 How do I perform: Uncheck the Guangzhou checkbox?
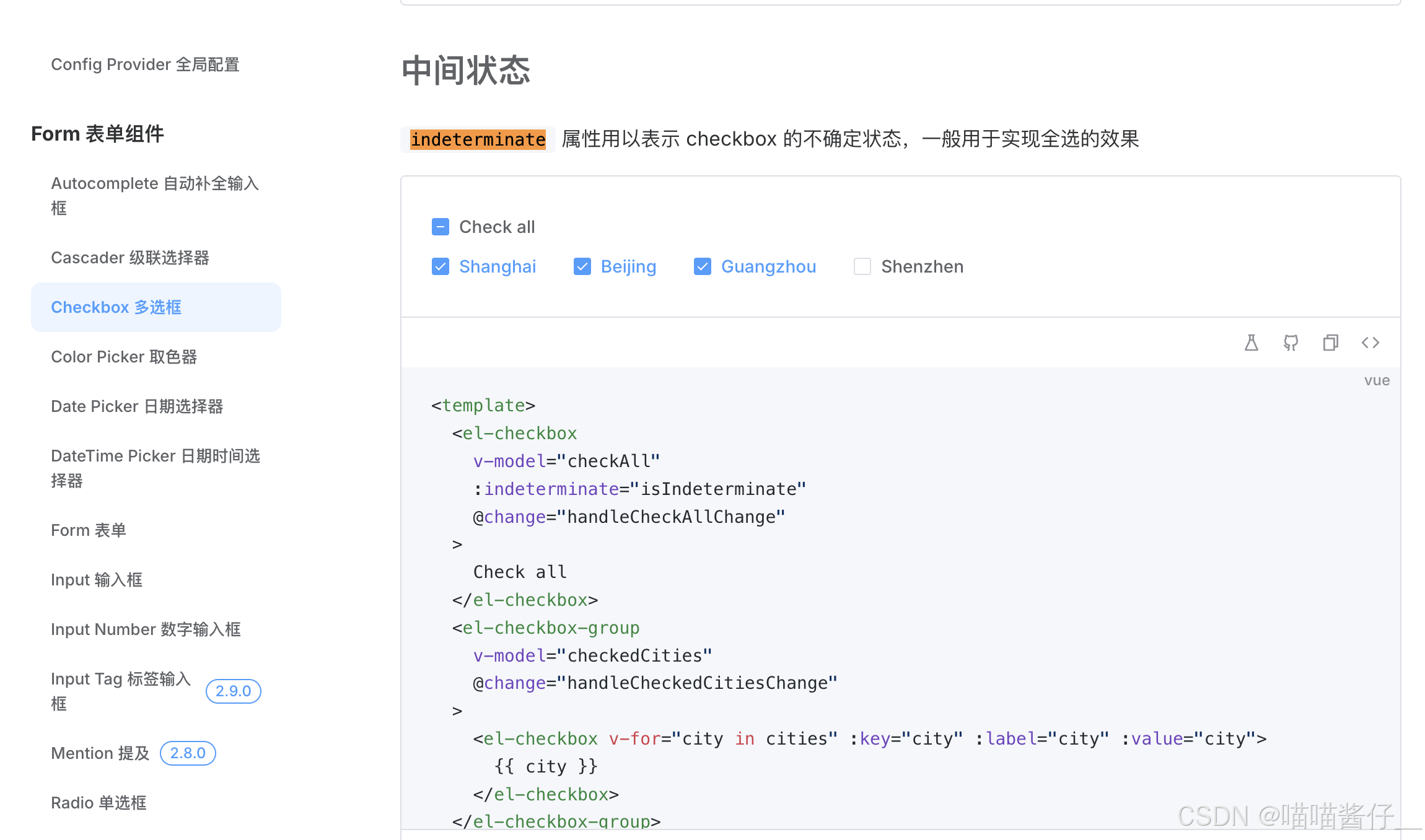[x=703, y=266]
